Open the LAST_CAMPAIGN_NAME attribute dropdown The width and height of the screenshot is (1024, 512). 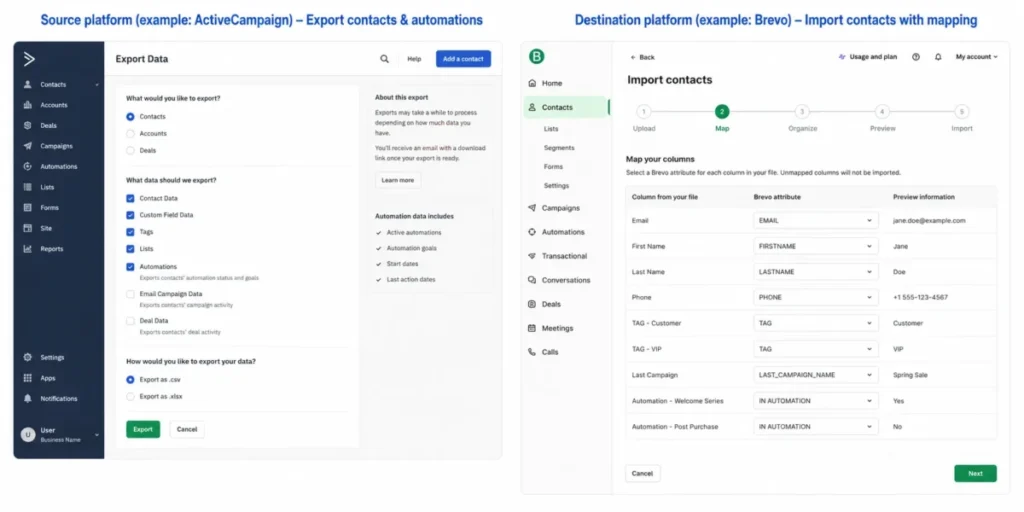(816, 375)
